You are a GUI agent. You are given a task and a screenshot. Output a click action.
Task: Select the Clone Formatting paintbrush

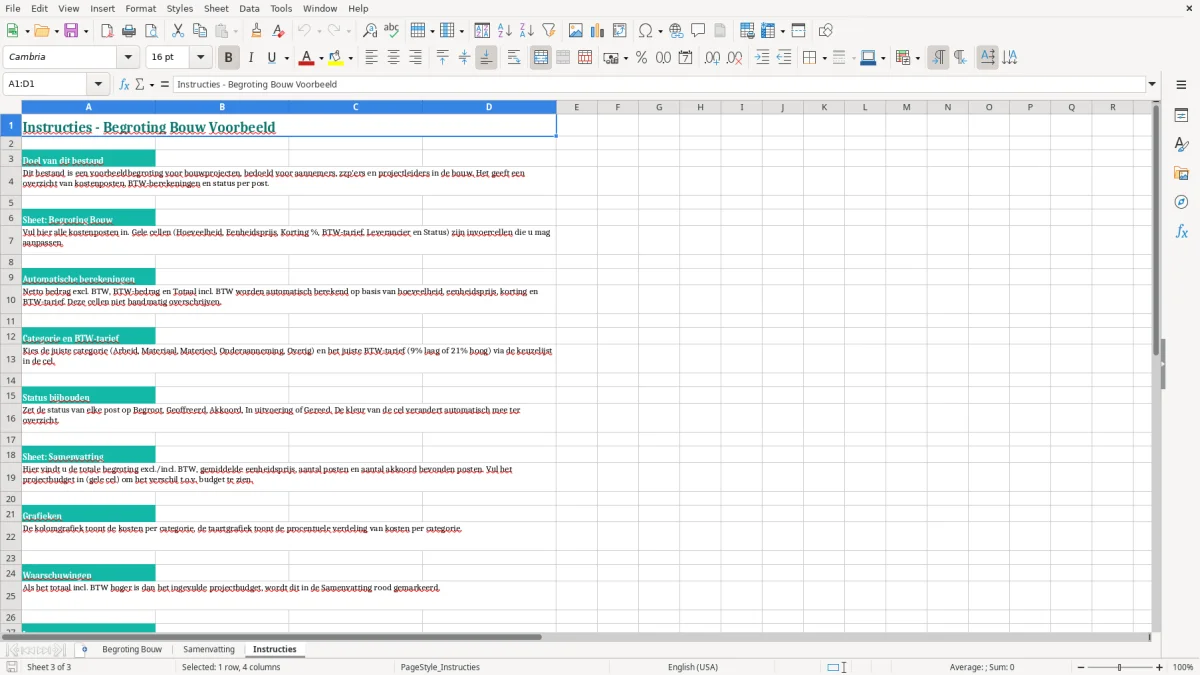point(257,31)
